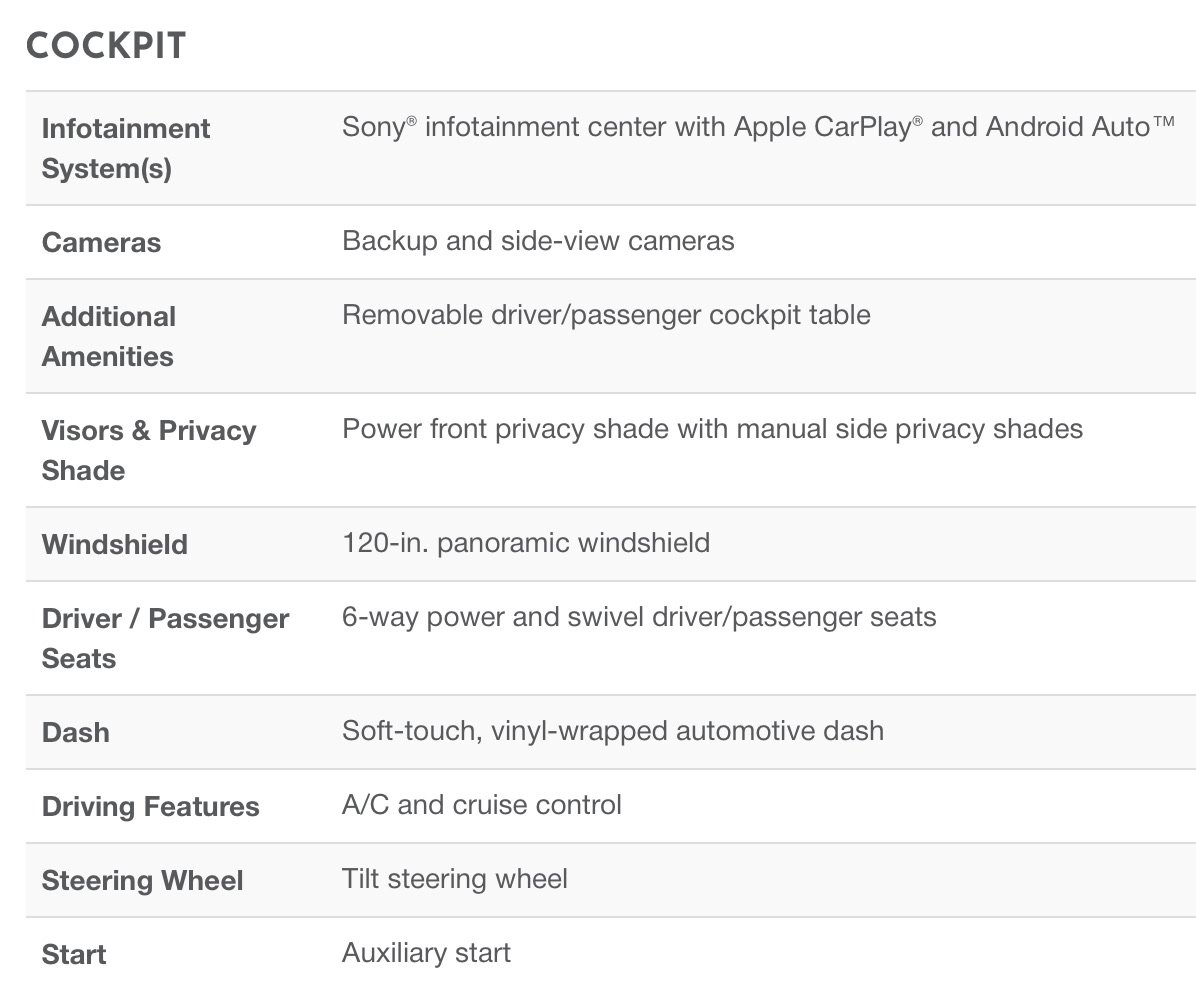The image size is (1196, 997).
Task: Click 'Soft-touch, vinyl-wrapped automotive dash' text
Action: pyautogui.click(x=613, y=731)
